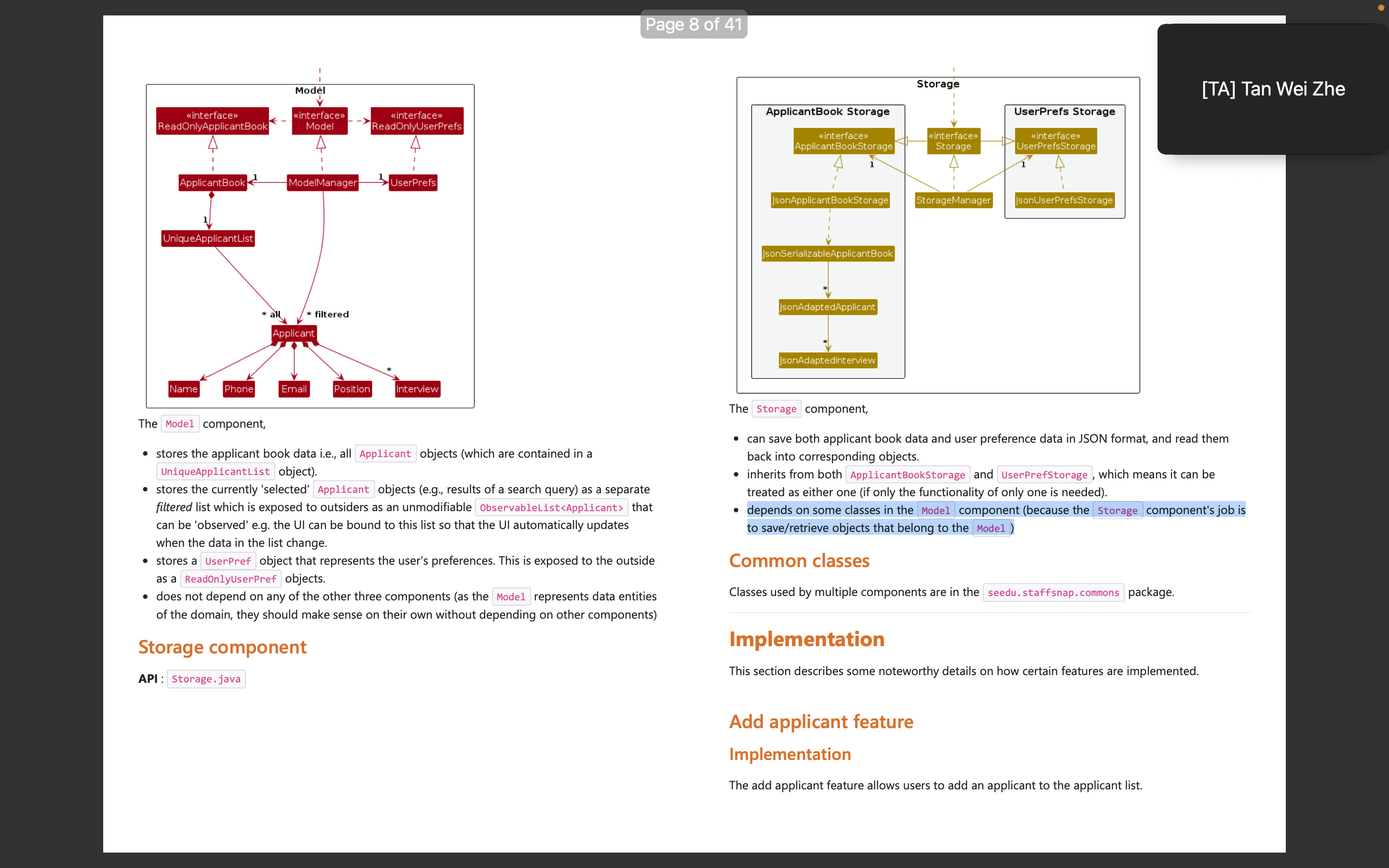
Task: Click the ReadOnlyUserPref code label
Action: coord(230,579)
